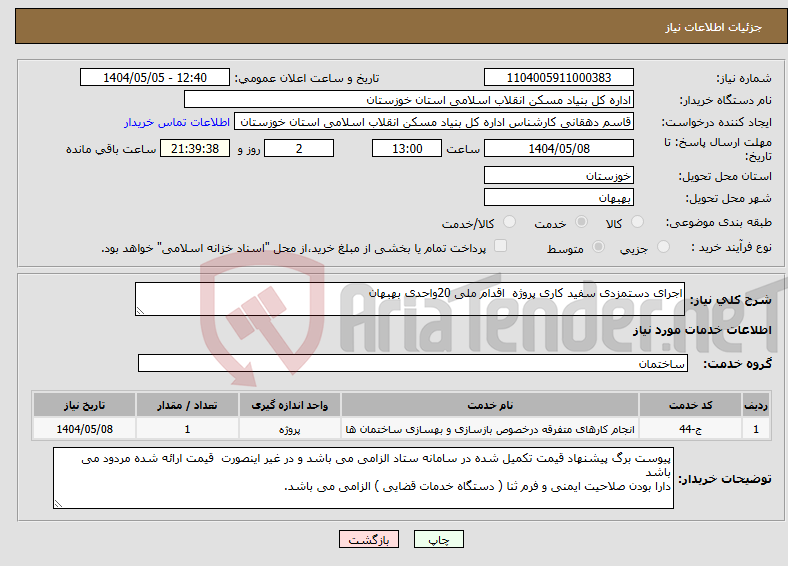Click service code cell ج-44
The height and width of the screenshot is (566, 788).
(691, 429)
